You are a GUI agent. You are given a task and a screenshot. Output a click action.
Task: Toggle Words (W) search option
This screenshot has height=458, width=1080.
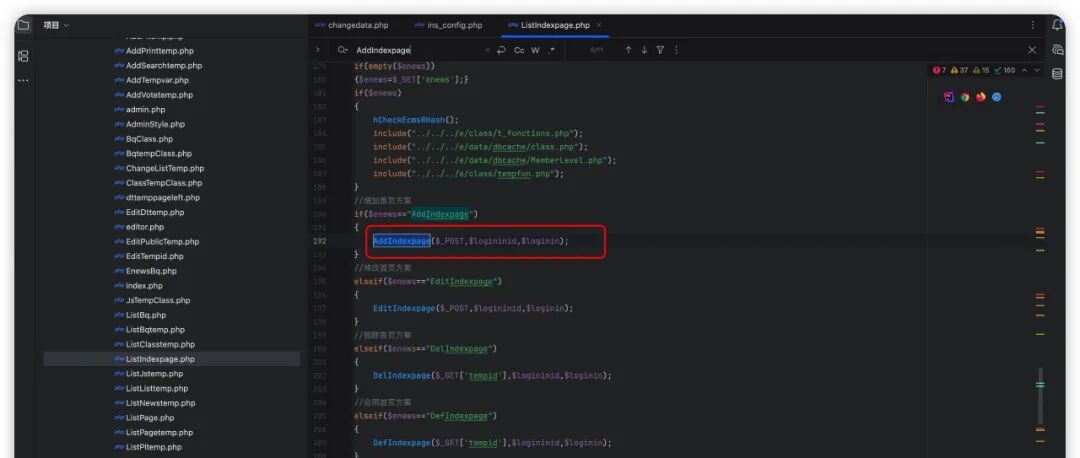click(x=535, y=50)
